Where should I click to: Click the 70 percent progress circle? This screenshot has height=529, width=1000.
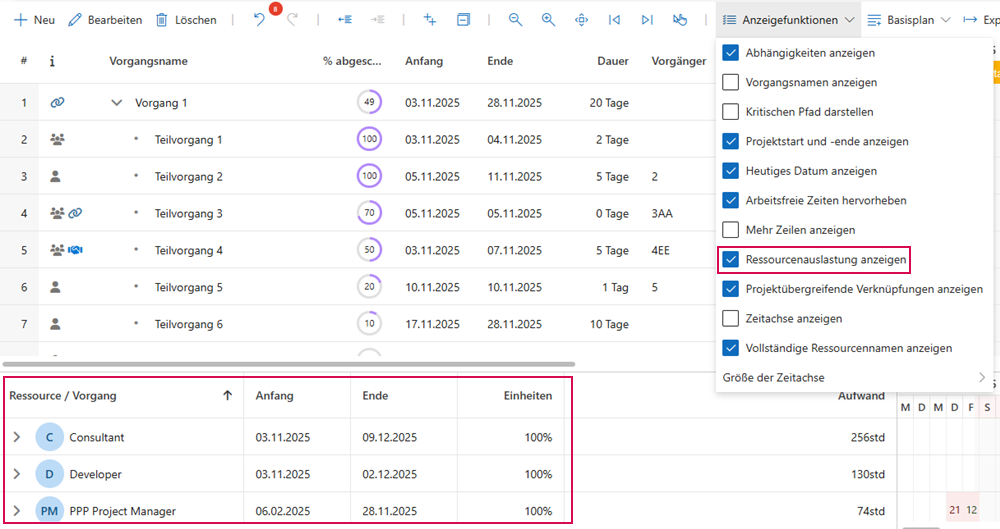click(x=370, y=214)
